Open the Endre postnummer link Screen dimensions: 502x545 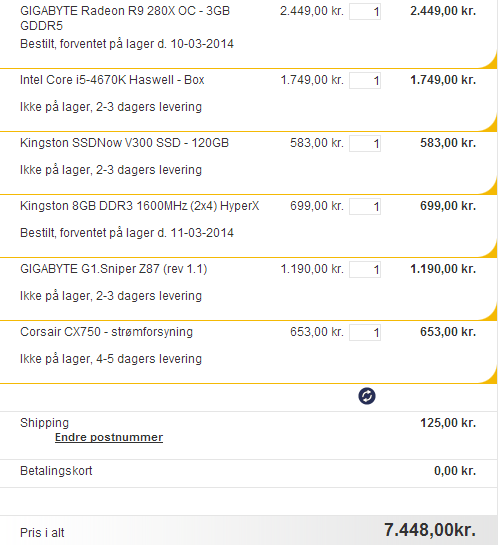[109, 437]
